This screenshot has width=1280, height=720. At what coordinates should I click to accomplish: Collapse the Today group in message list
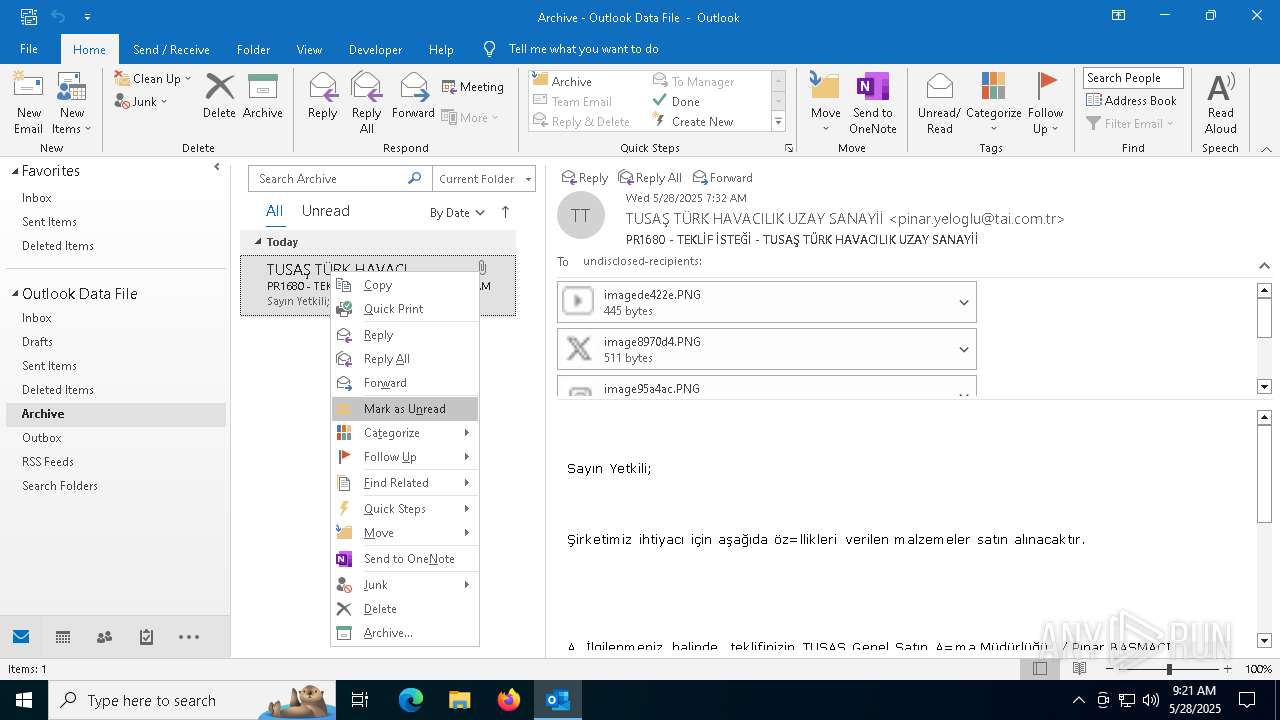point(258,242)
